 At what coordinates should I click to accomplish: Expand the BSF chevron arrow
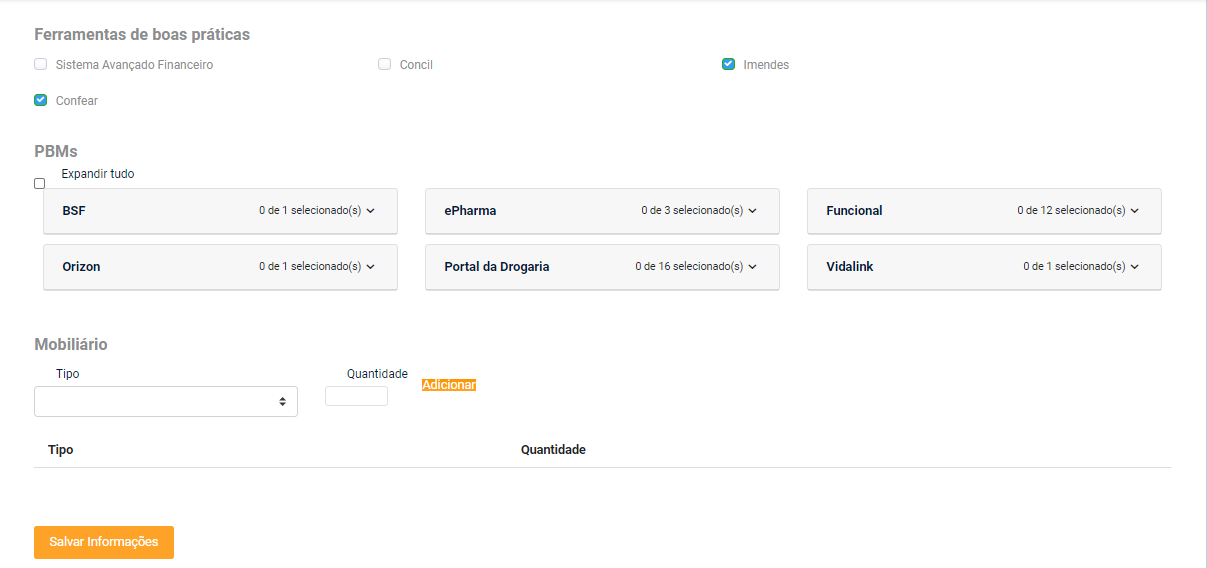(370, 211)
